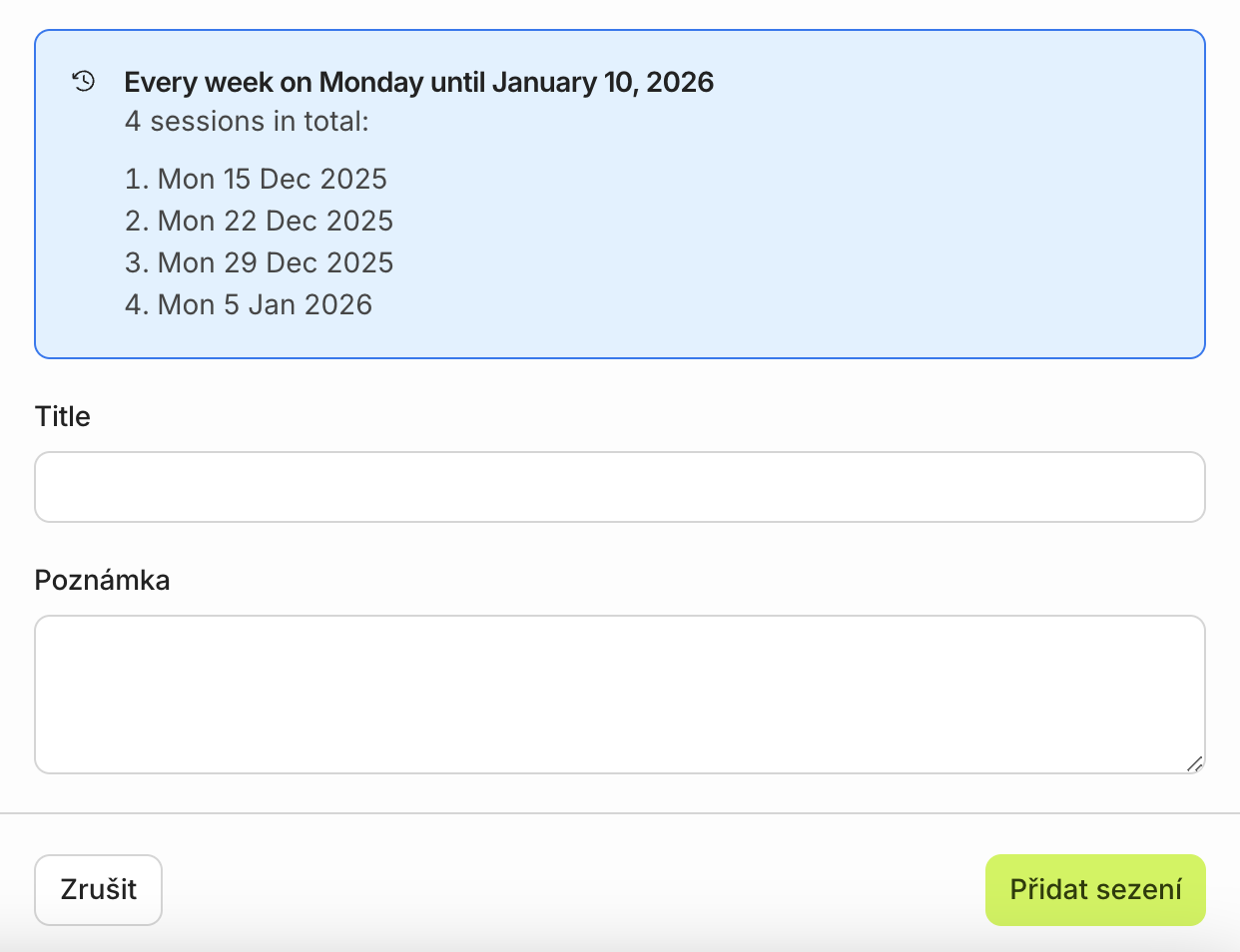Click the Title field label
The image size is (1240, 952).
click(63, 417)
